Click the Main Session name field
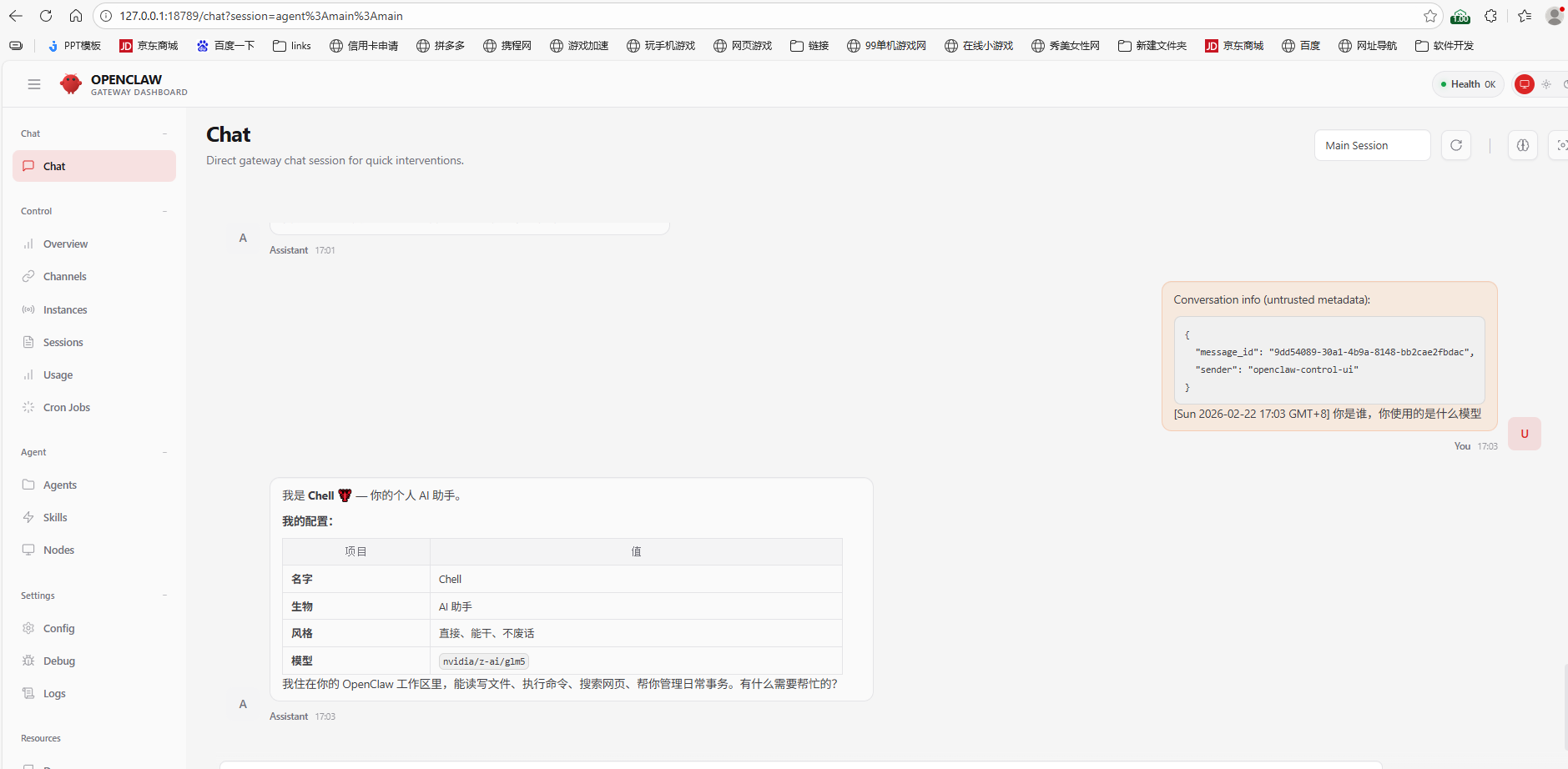Viewport: 1568px width, 769px height. click(1371, 144)
